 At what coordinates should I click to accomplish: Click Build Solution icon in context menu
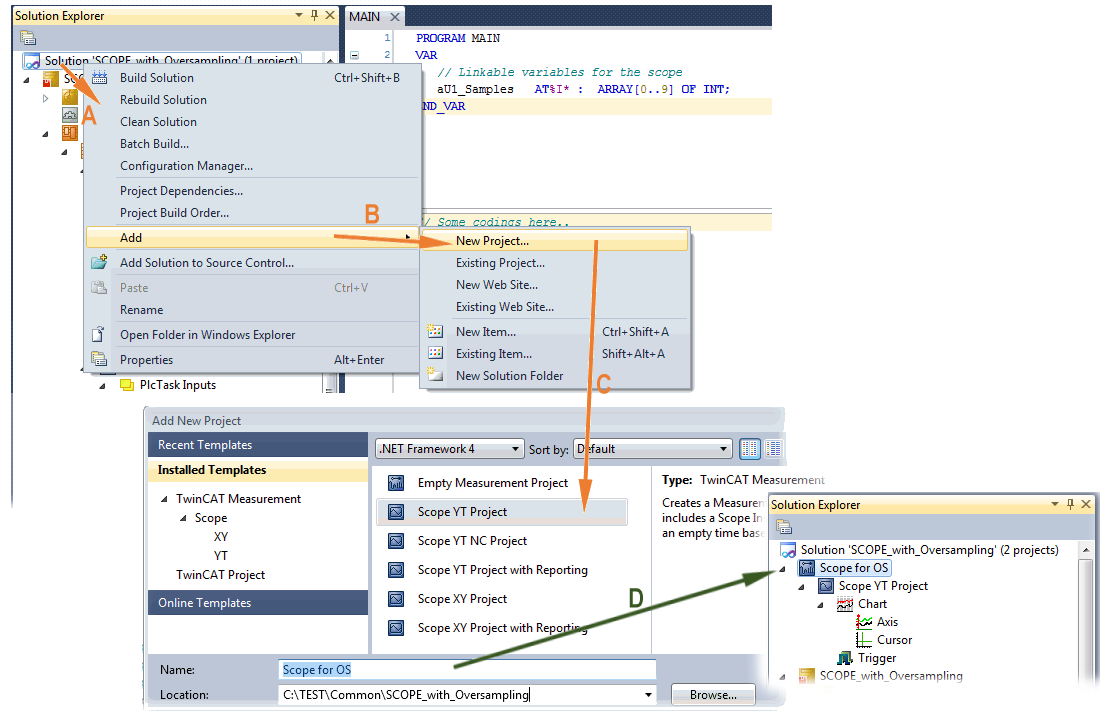click(99, 77)
